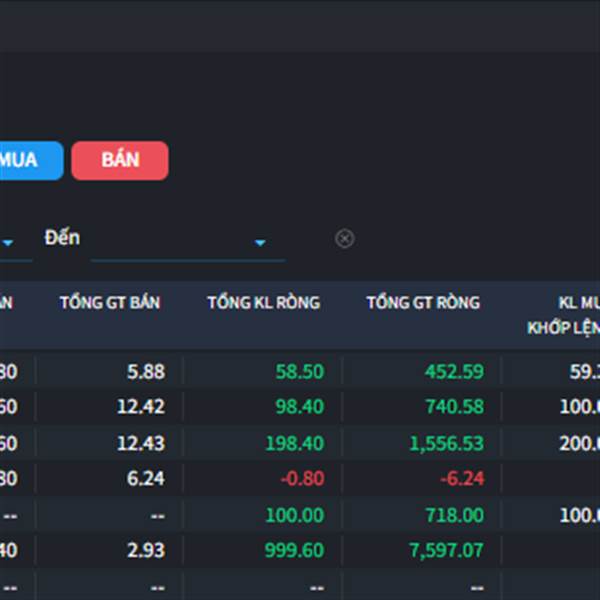600x600 pixels.
Task: Click the red BÁN sell button
Action: (120, 160)
